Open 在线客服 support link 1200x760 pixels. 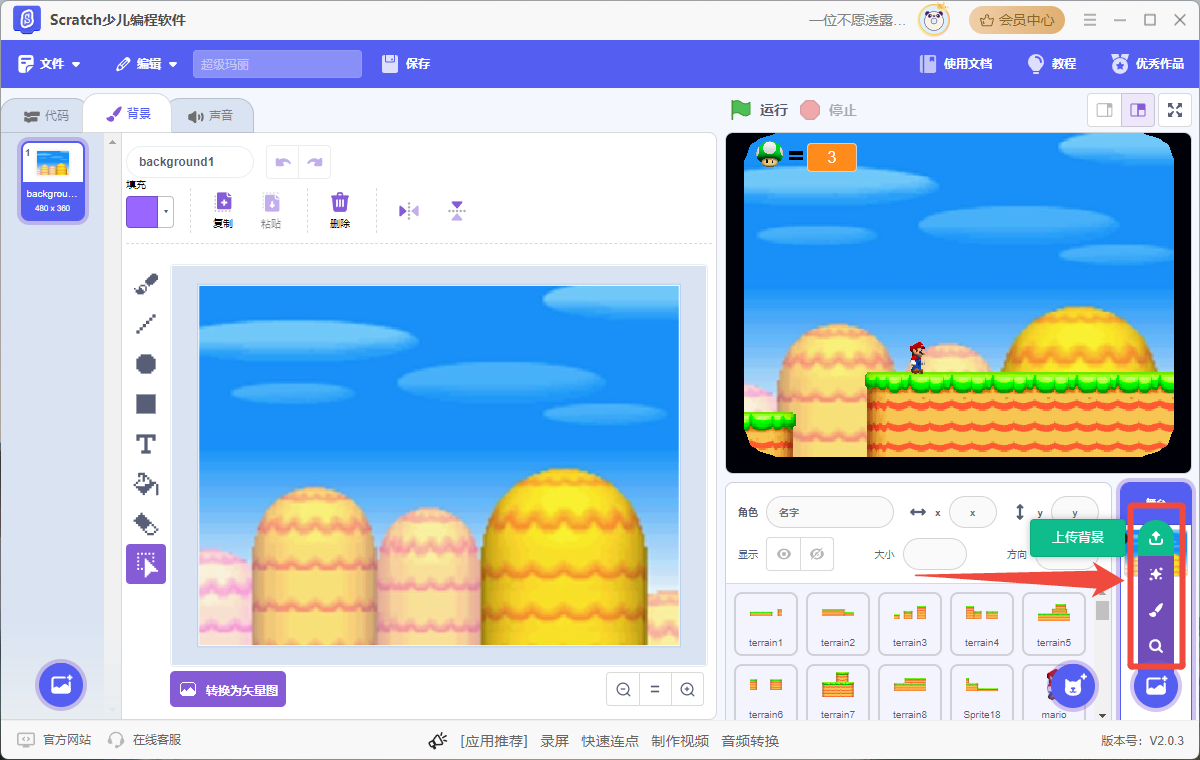145,740
